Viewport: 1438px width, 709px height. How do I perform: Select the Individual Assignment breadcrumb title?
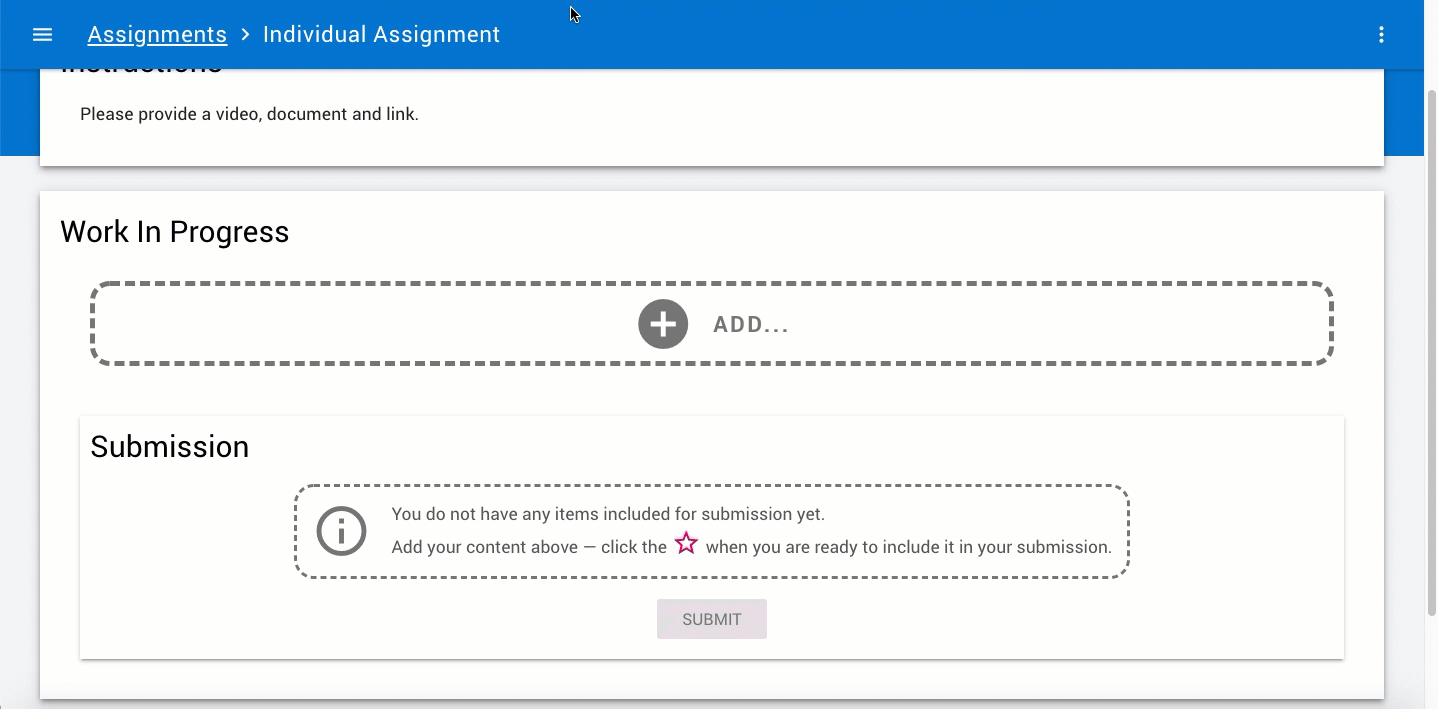point(381,35)
